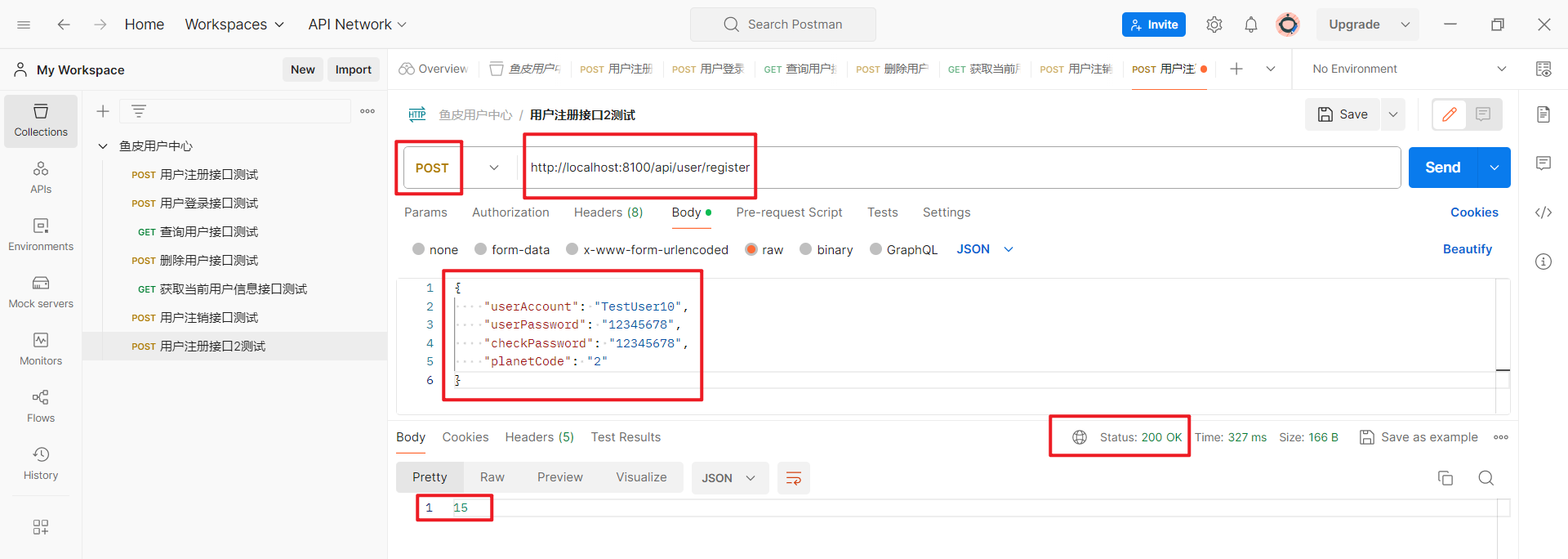
Task: Click the notifications bell icon
Action: coord(1250,25)
